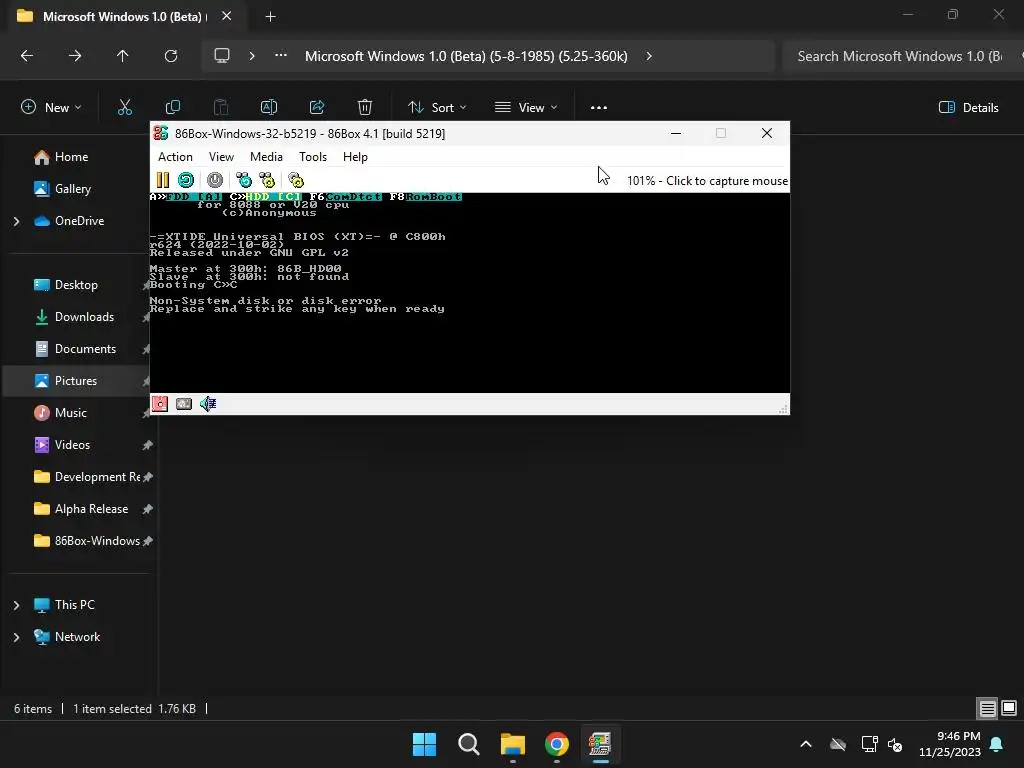This screenshot has width=1024, height=768.
Task: Click Cut scissors icon in Explorer
Action: 125,108
